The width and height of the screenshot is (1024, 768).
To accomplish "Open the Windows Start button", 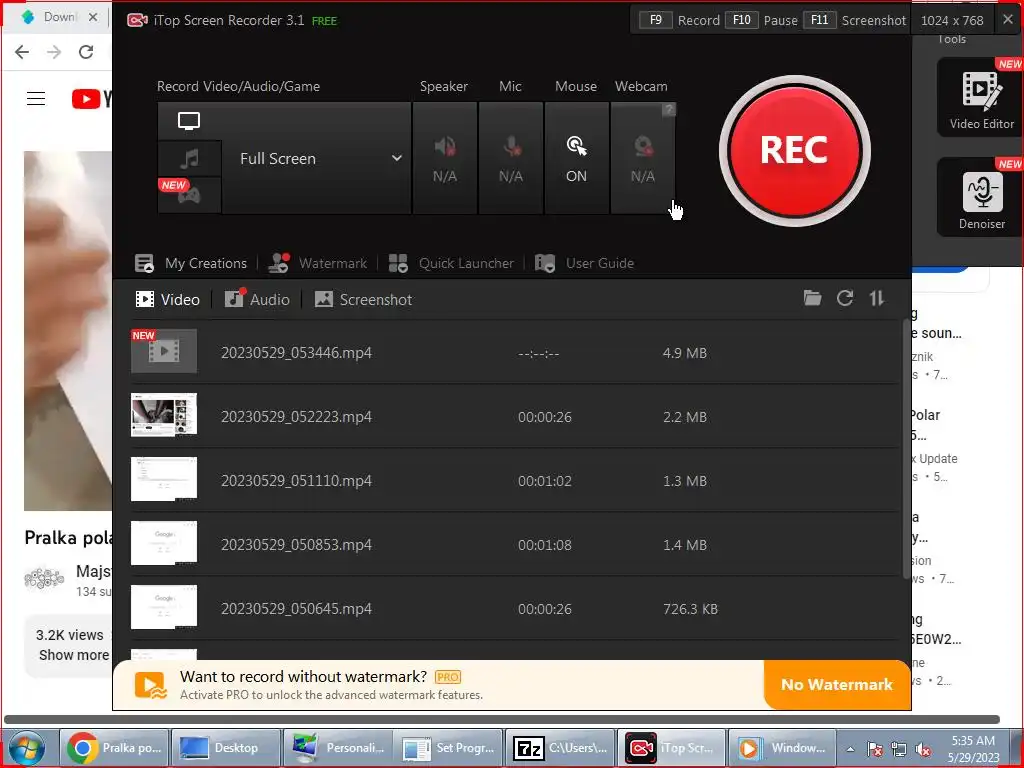I will click(27, 748).
